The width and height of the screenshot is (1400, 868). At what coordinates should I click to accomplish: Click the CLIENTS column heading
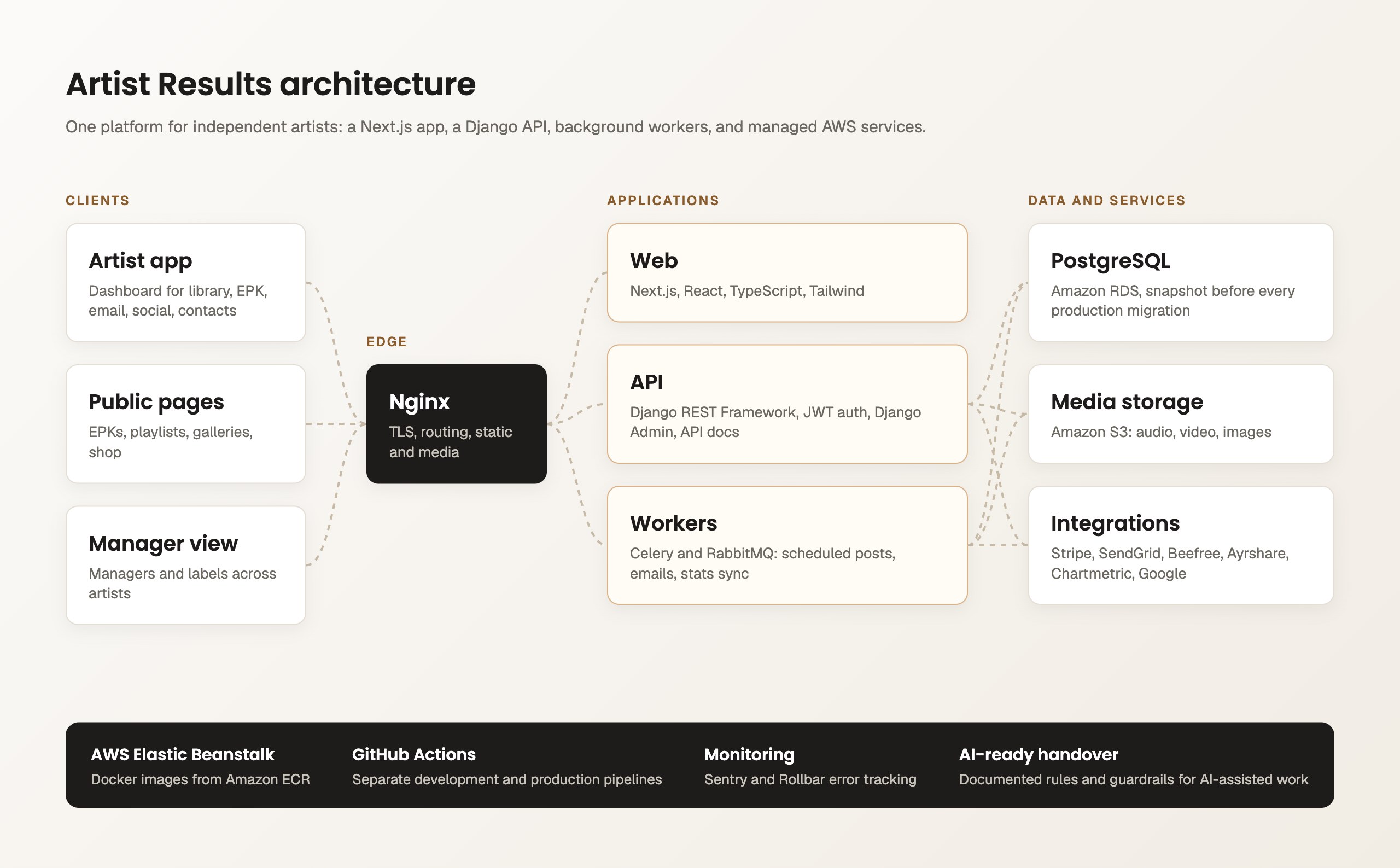tap(97, 200)
